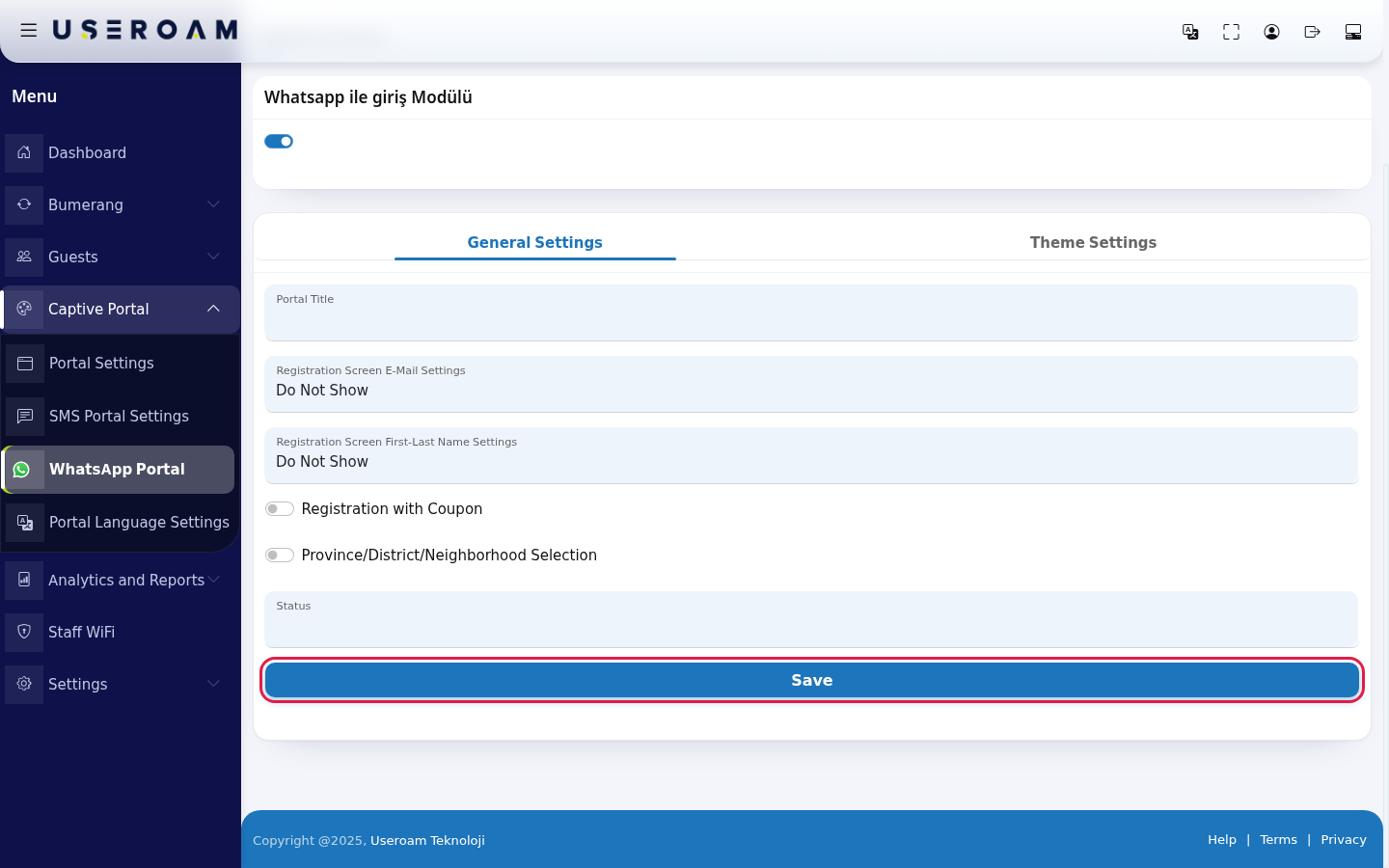Image resolution: width=1389 pixels, height=868 pixels.
Task: Enable the Registration with Coupon switch
Action: [x=280, y=509]
